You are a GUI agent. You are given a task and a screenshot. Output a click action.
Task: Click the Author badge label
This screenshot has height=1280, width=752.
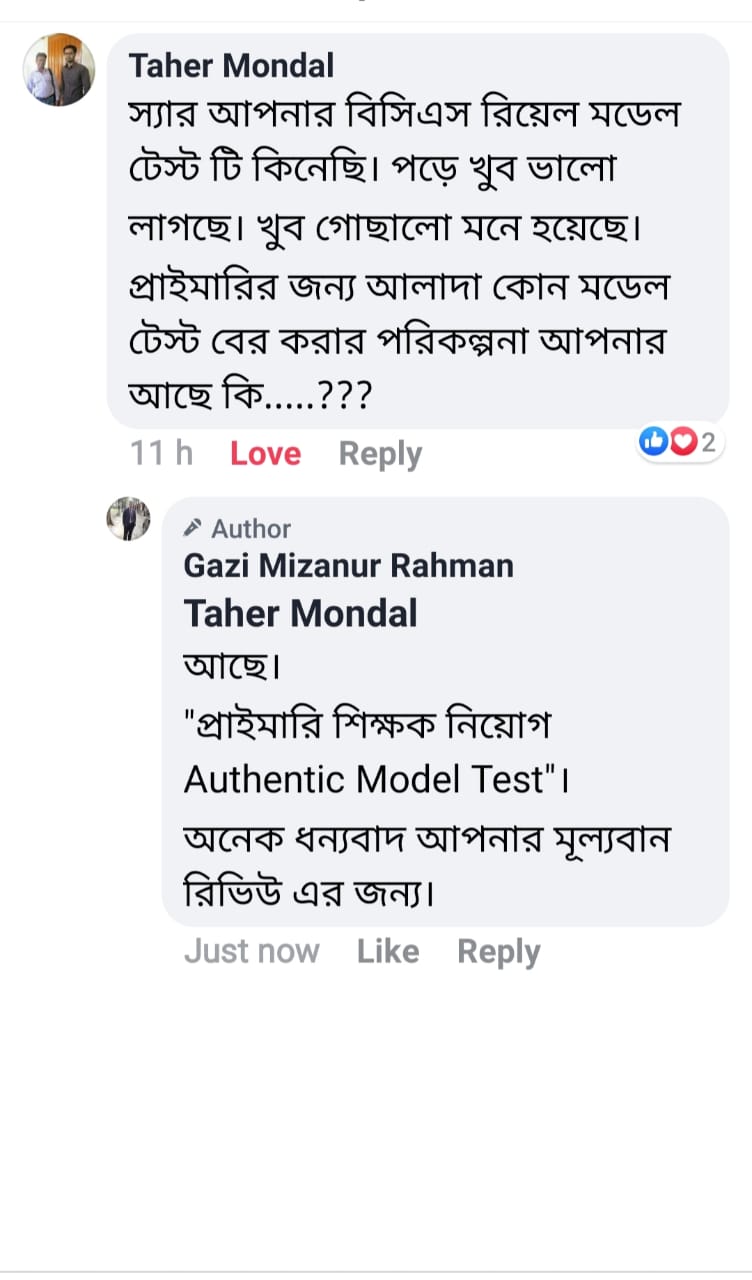[250, 528]
